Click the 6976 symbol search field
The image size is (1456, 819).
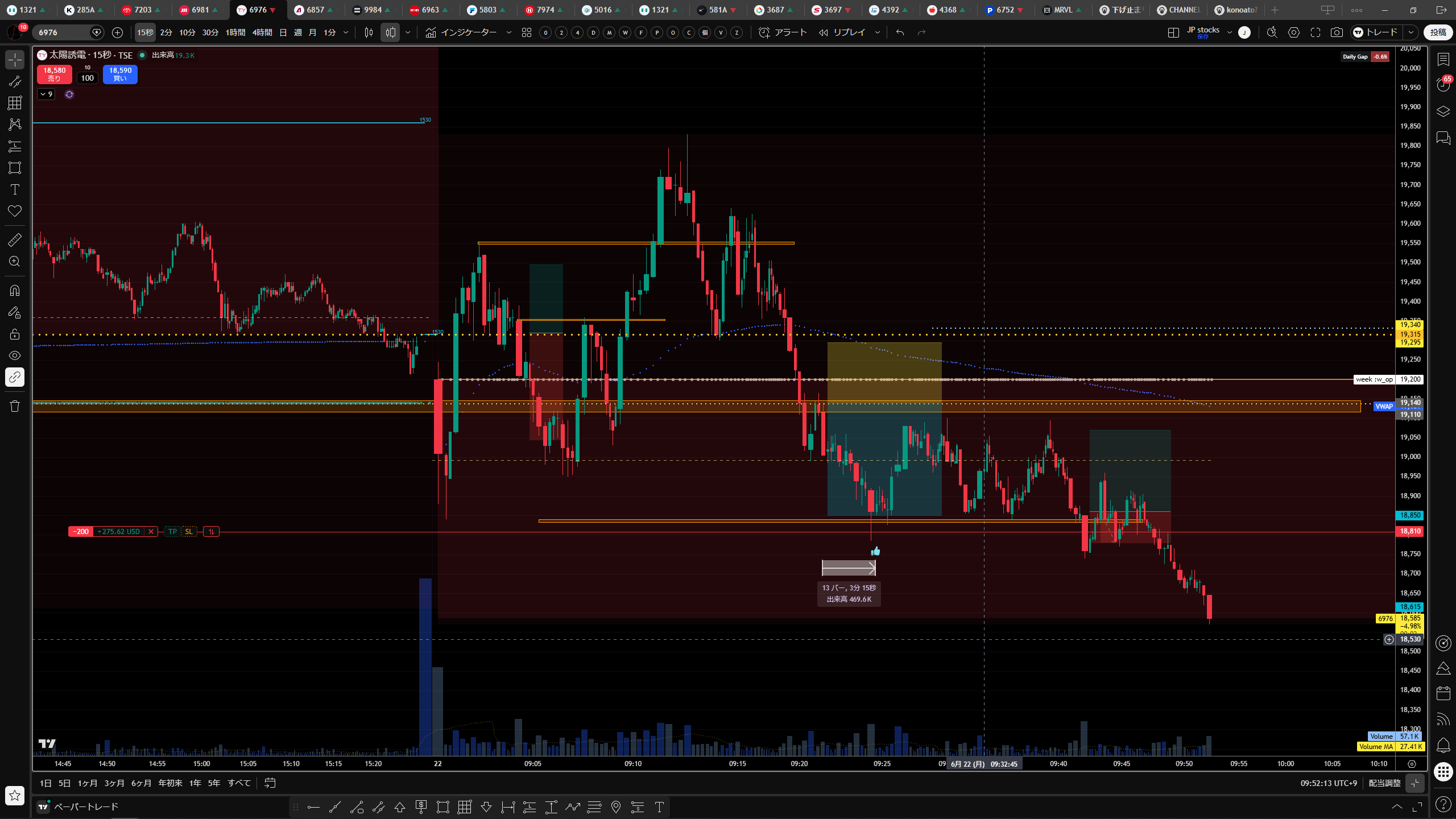[x=63, y=32]
